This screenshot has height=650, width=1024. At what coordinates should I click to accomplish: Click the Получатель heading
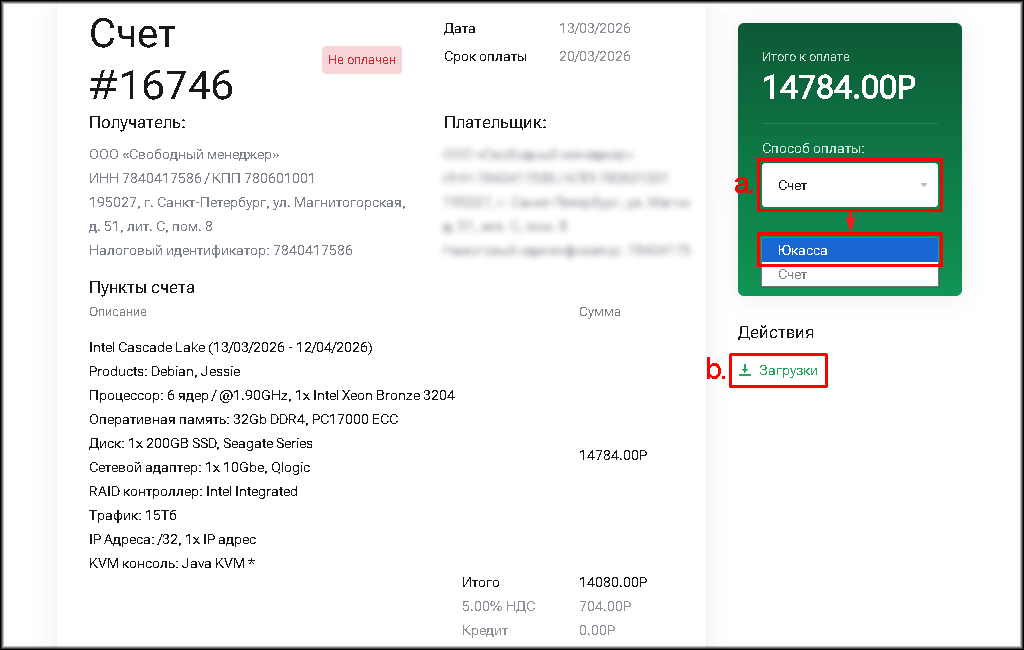point(137,123)
